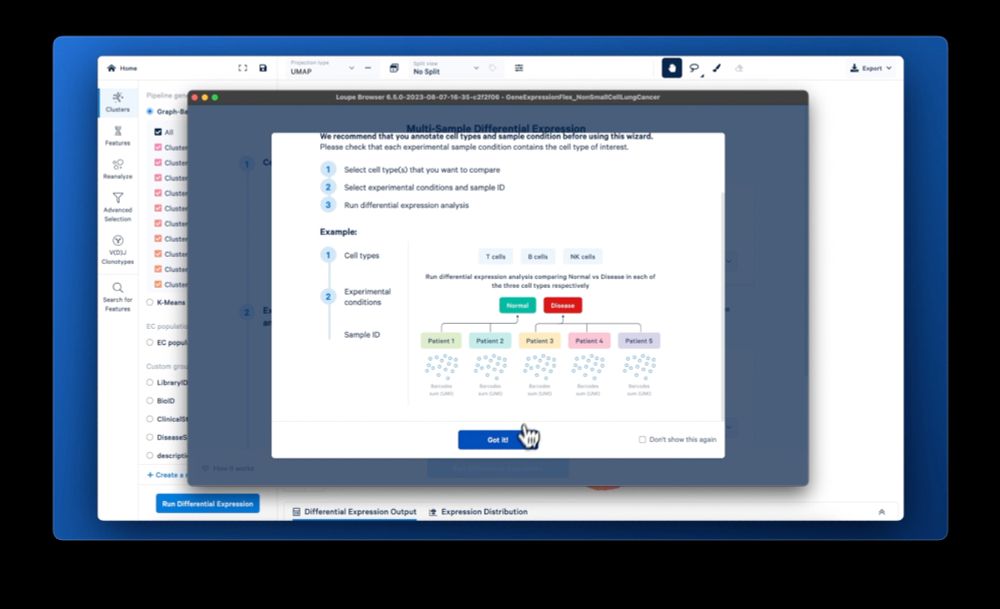The width and height of the screenshot is (1000, 609).
Task: Click Run Differential Expression button
Action: click(207, 504)
